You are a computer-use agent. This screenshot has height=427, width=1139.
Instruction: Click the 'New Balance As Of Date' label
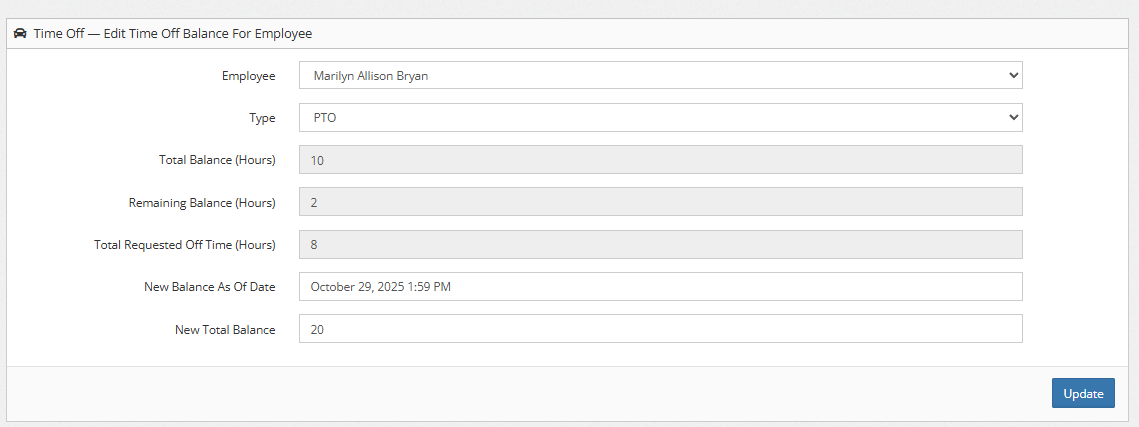[209, 287]
